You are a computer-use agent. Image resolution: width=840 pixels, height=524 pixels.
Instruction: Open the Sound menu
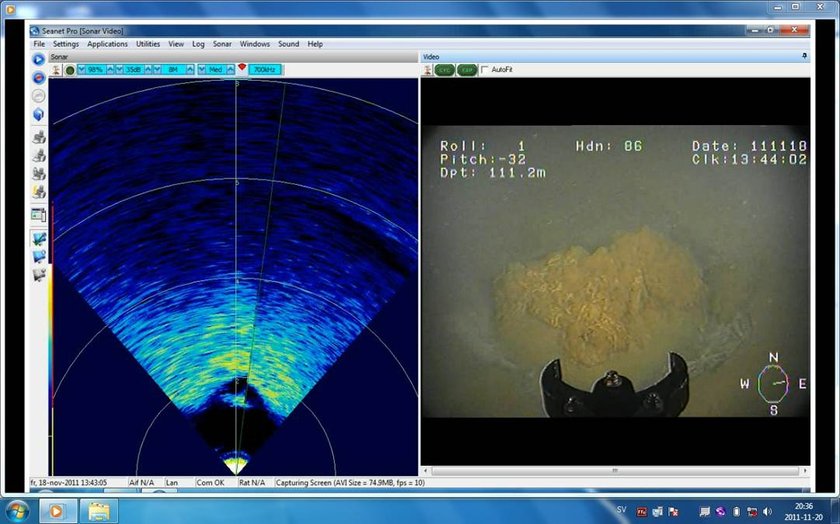[x=288, y=44]
